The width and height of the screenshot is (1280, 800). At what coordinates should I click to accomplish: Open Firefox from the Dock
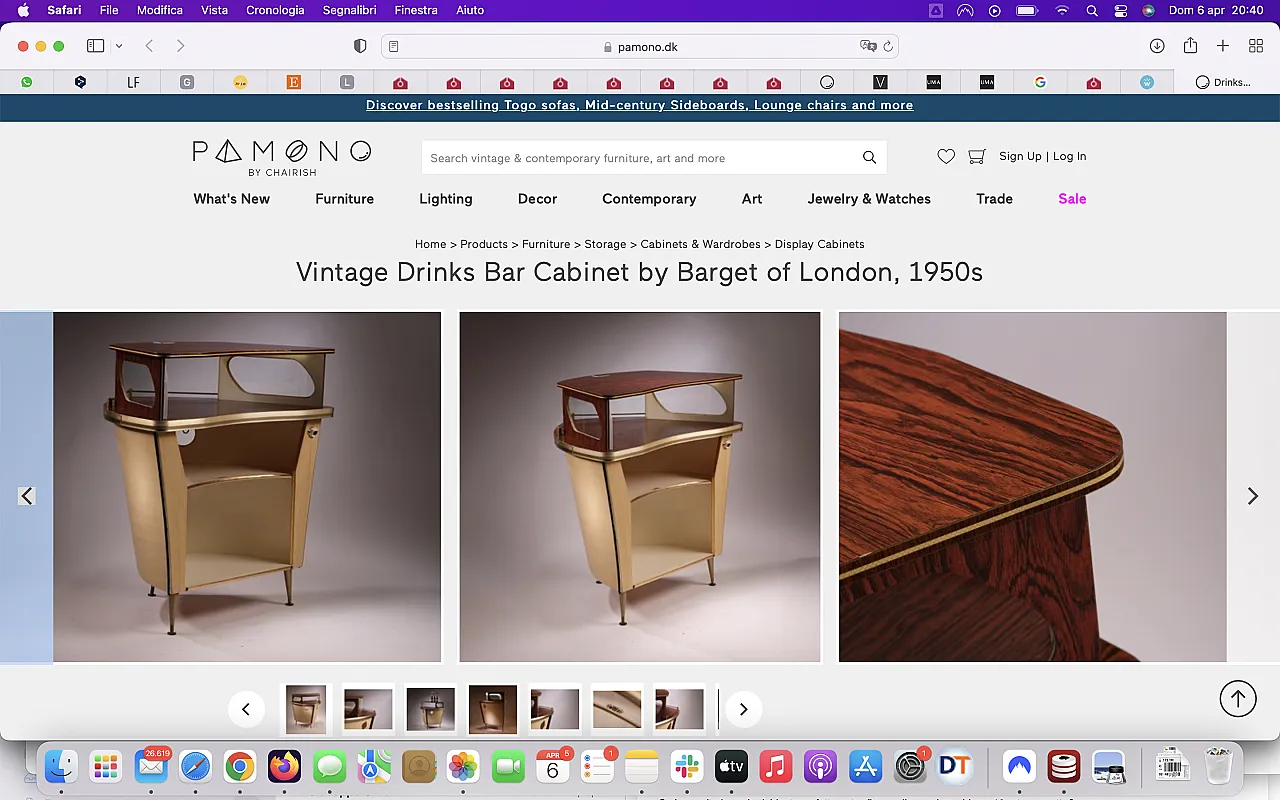[284, 767]
